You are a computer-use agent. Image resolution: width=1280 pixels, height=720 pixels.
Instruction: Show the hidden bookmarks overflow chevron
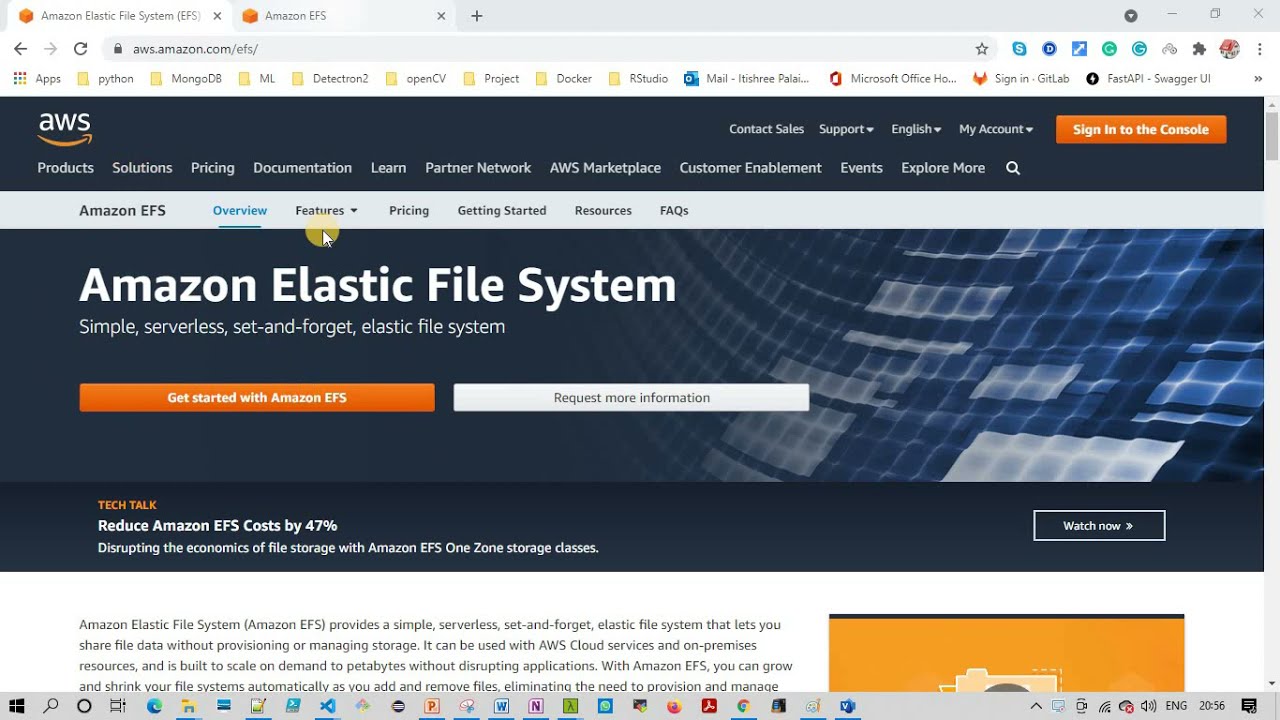[x=1258, y=78]
